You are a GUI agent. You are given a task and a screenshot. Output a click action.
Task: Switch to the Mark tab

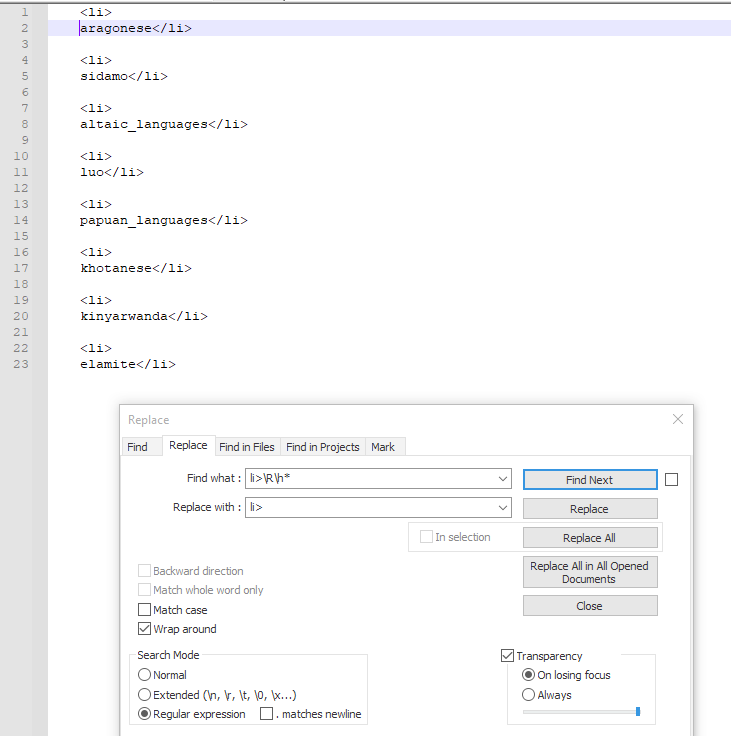click(x=383, y=447)
